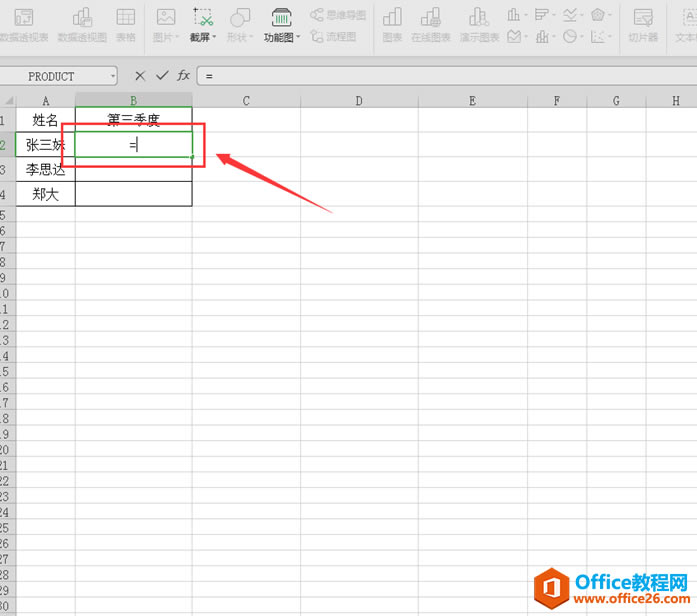This screenshot has height=616, width=697.
Task: Expand the PRODUCT name box dropdown
Action: pos(113,76)
